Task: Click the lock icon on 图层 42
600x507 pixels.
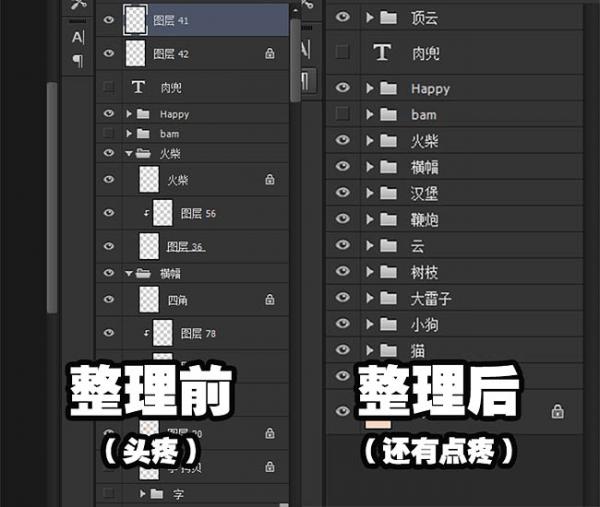Action: click(270, 54)
